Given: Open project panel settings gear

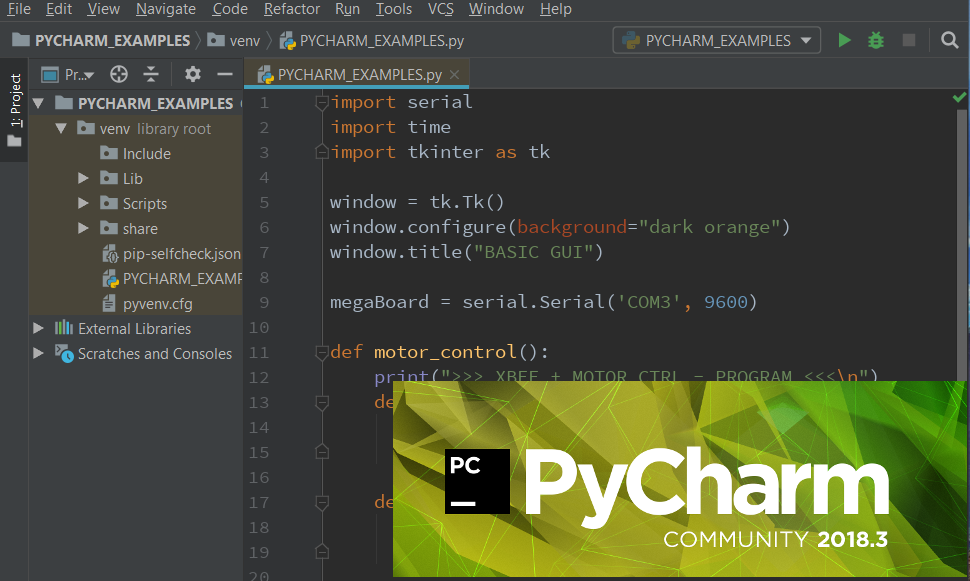Looking at the screenshot, I should (x=192, y=74).
